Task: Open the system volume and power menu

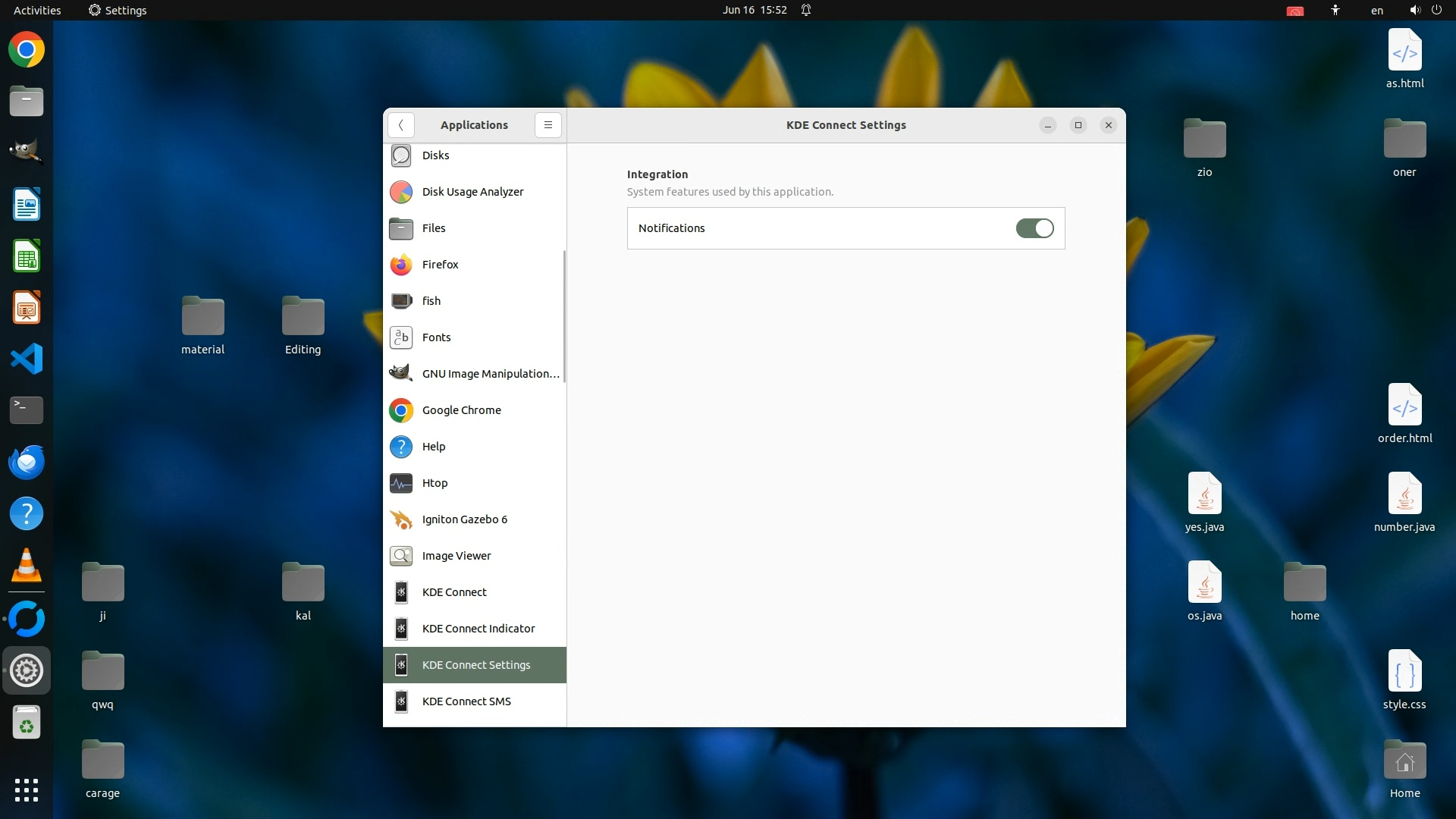Action: pyautogui.click(x=1425, y=10)
